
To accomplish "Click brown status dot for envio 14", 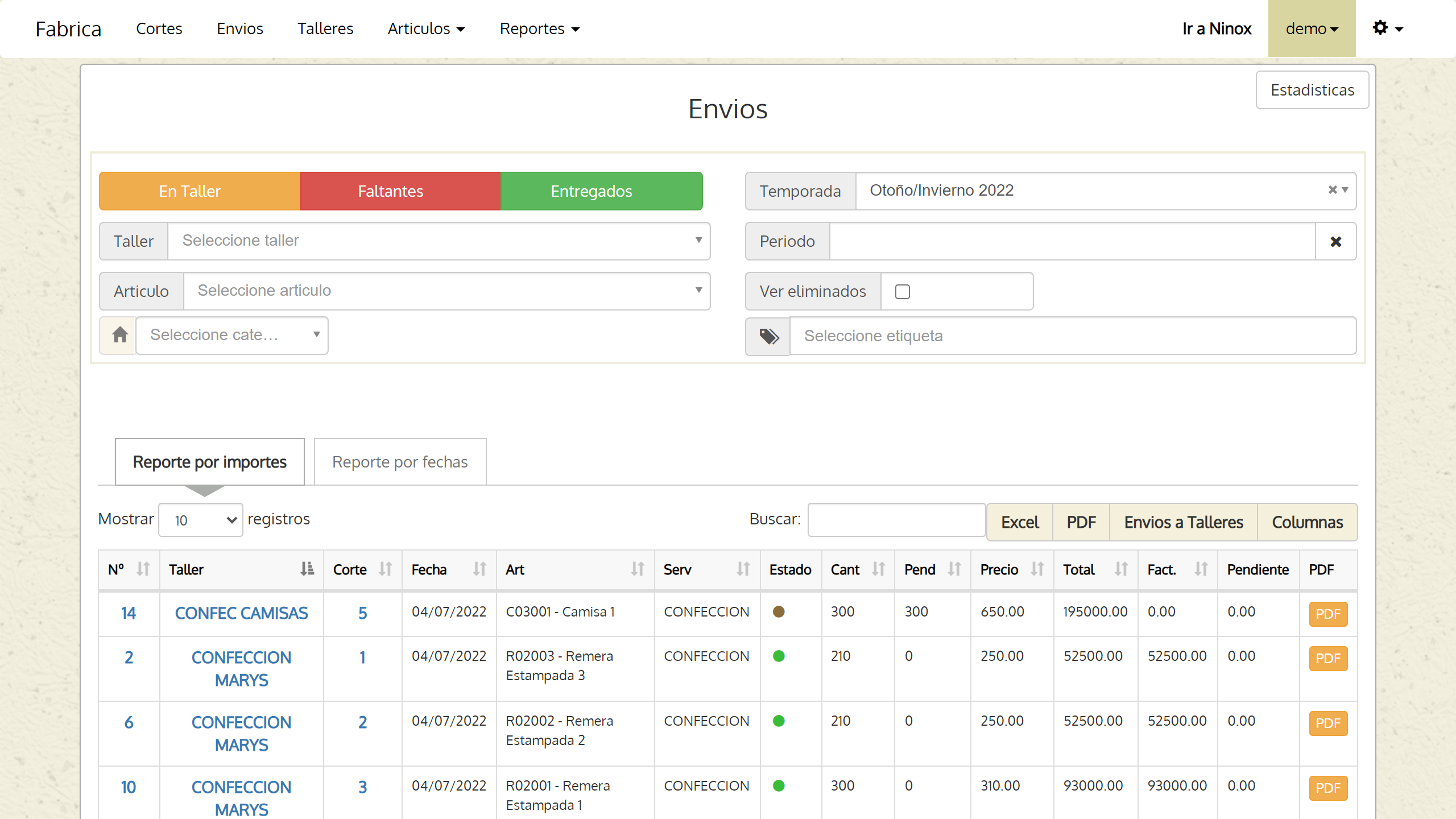I will tap(779, 612).
